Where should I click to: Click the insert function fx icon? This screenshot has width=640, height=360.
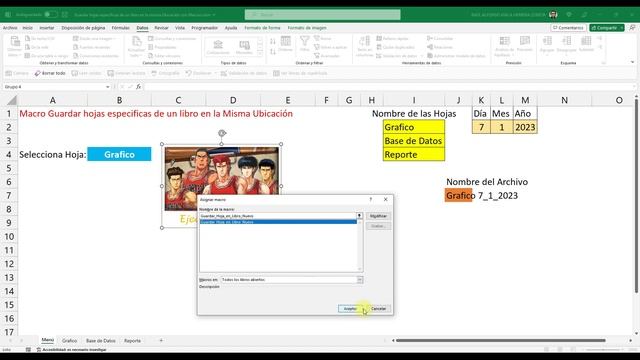click(x=139, y=87)
